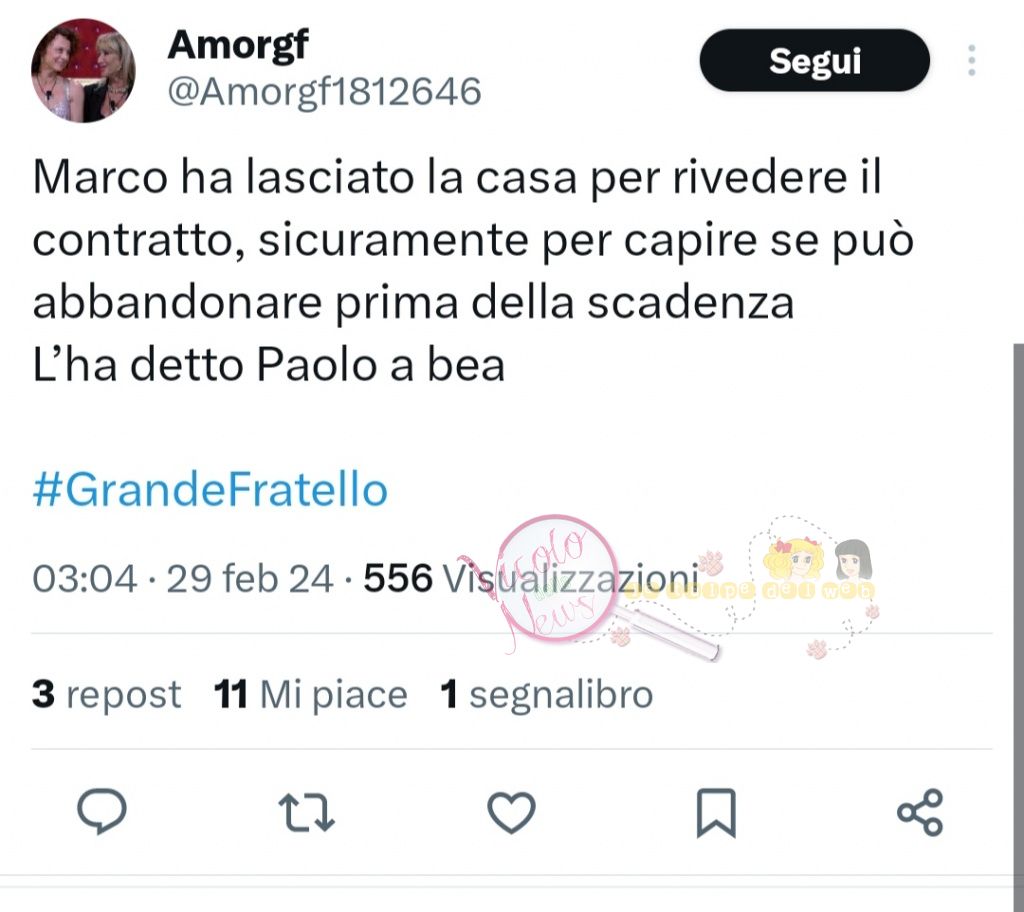Like the tweet with the heart icon
This screenshot has height=912, width=1024.
511,812
